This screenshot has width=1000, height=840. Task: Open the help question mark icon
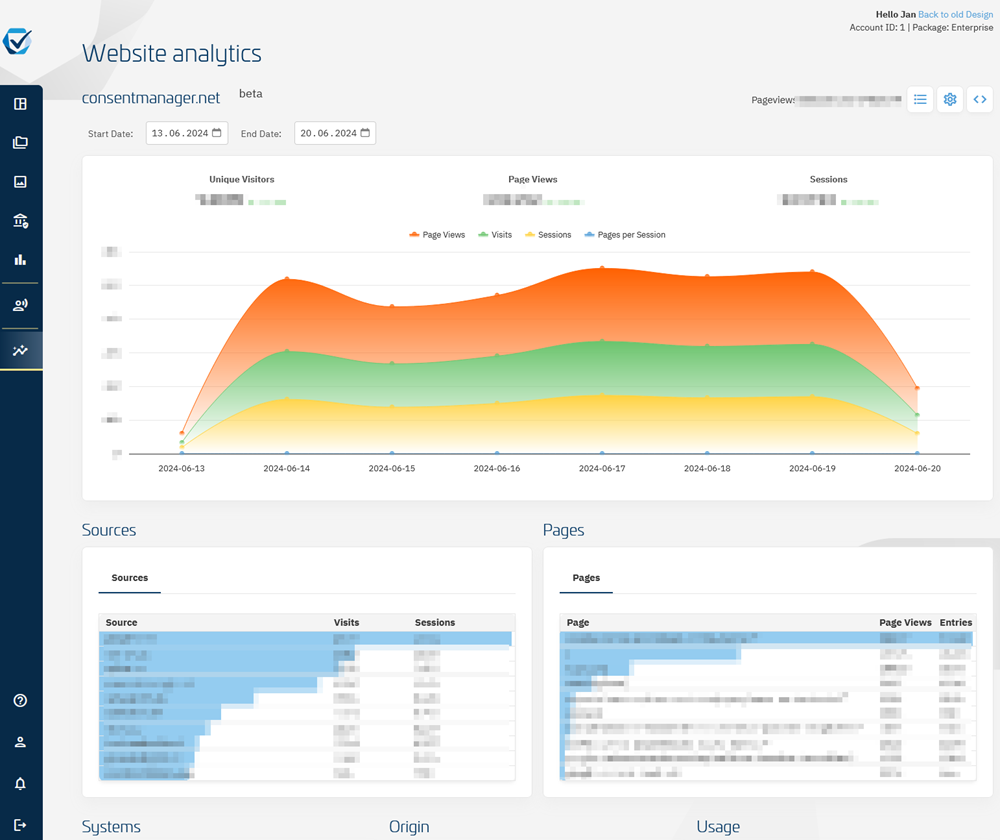click(x=20, y=700)
